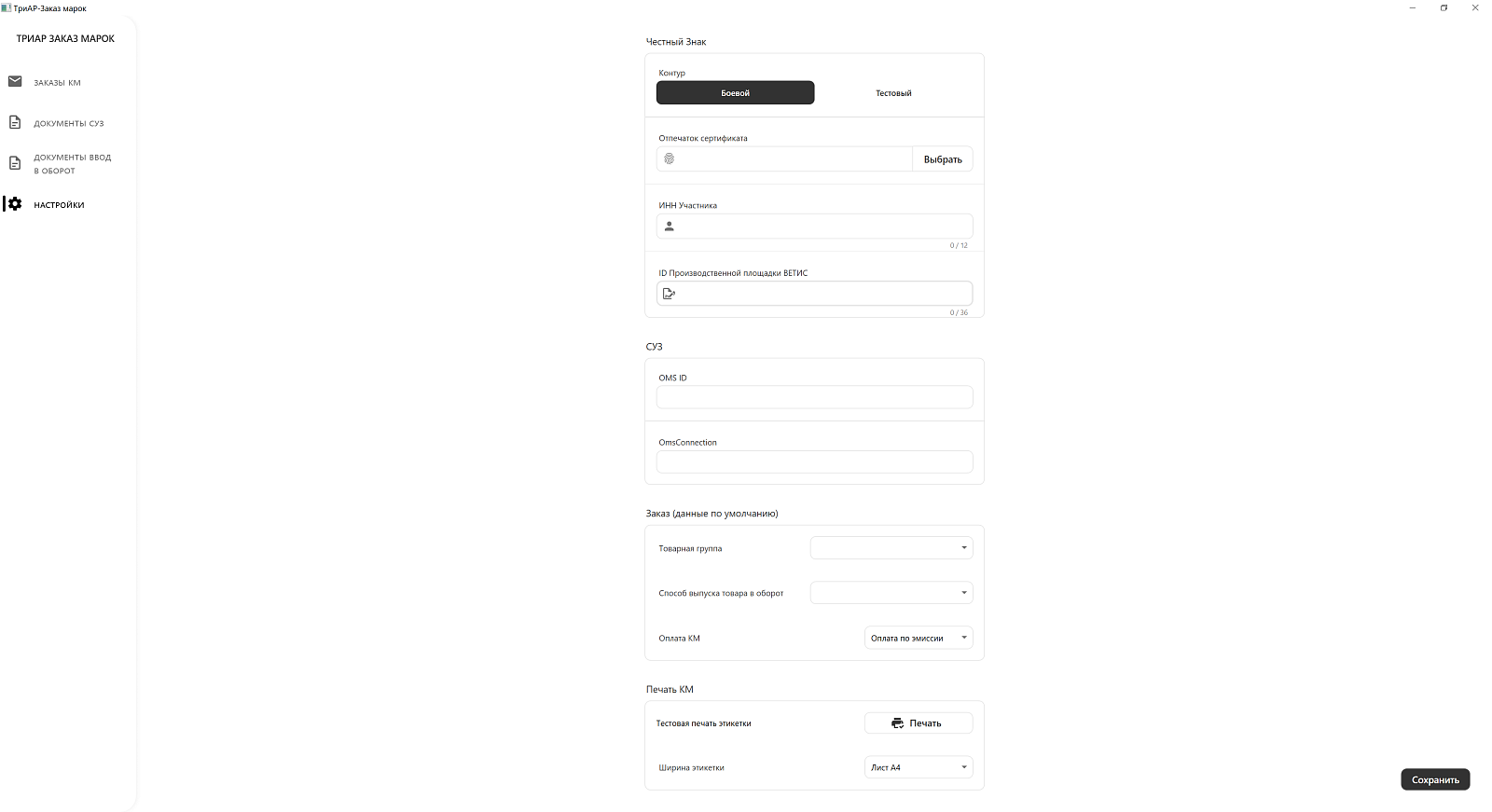Click the document icon for Документы ввод в оборот
Viewport: 1492px width, 812px height.
click(x=15, y=163)
